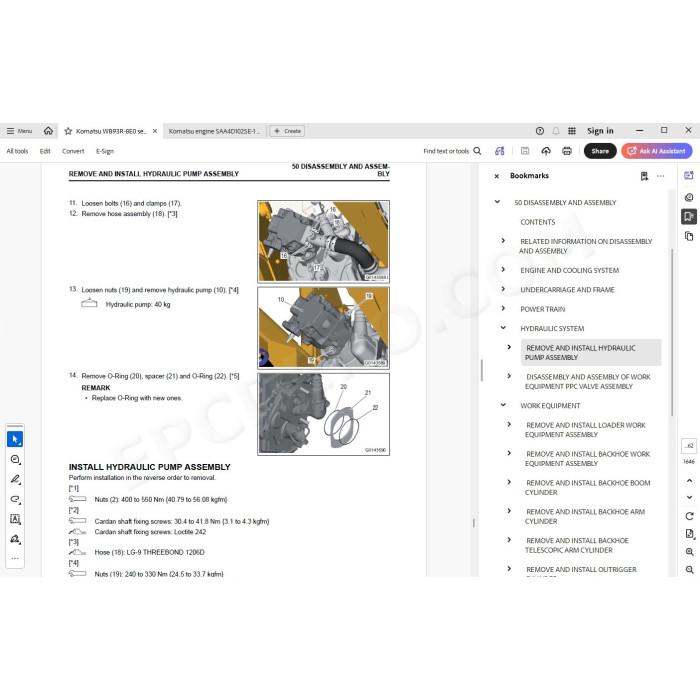
Task: Click the read aloud headphones icon
Action: click(x=500, y=151)
